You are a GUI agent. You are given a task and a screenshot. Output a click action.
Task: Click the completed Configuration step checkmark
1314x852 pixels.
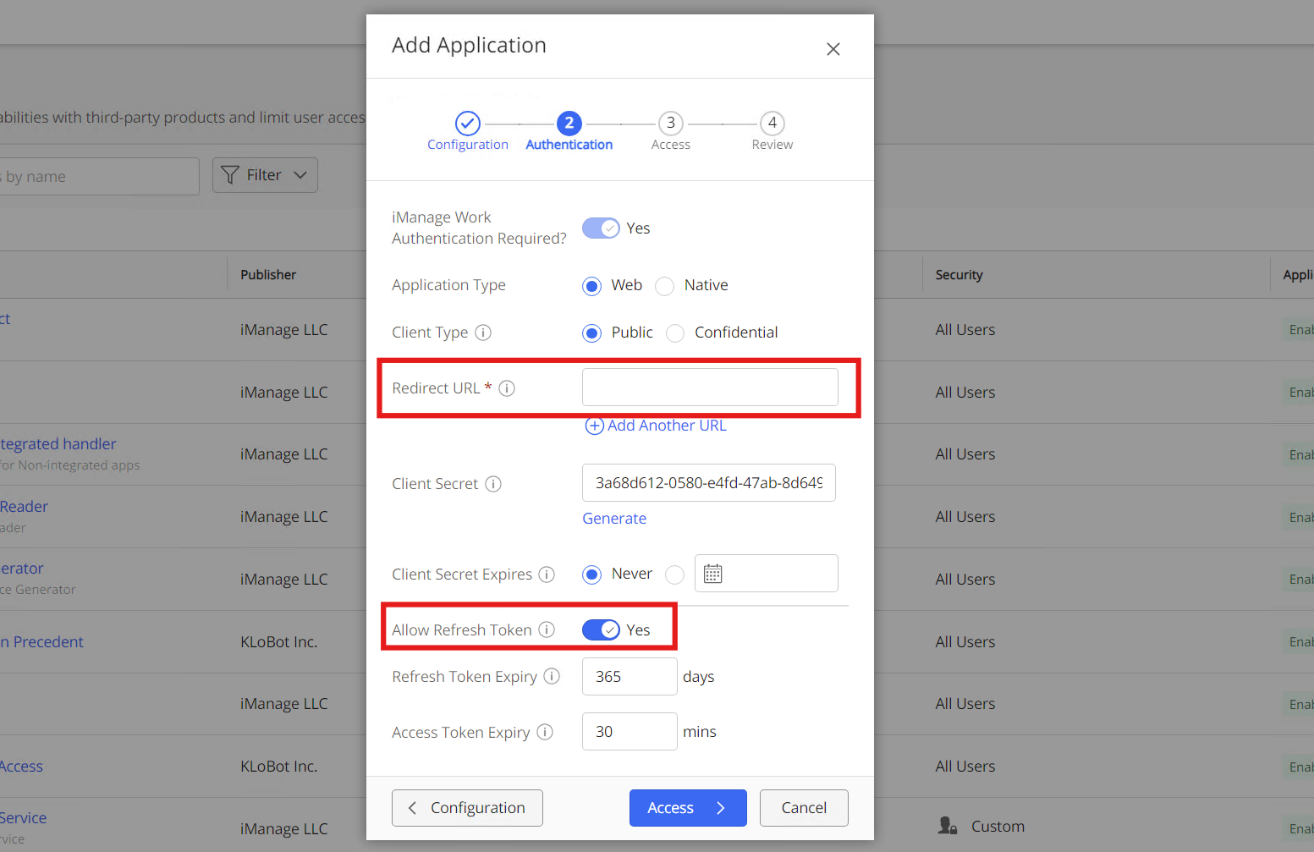(x=467, y=123)
